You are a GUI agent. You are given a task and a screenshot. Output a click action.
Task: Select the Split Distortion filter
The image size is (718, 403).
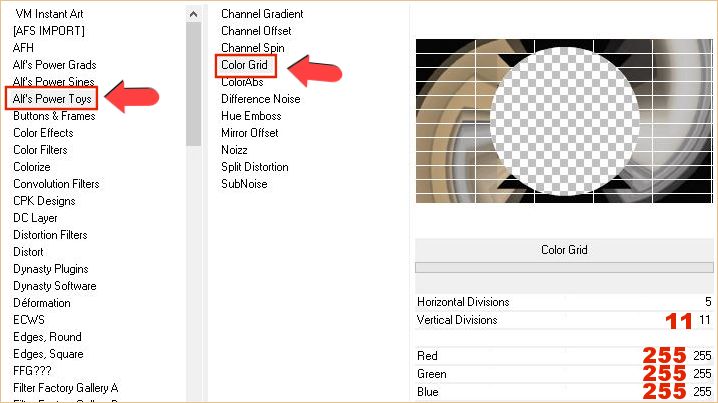[254, 167]
